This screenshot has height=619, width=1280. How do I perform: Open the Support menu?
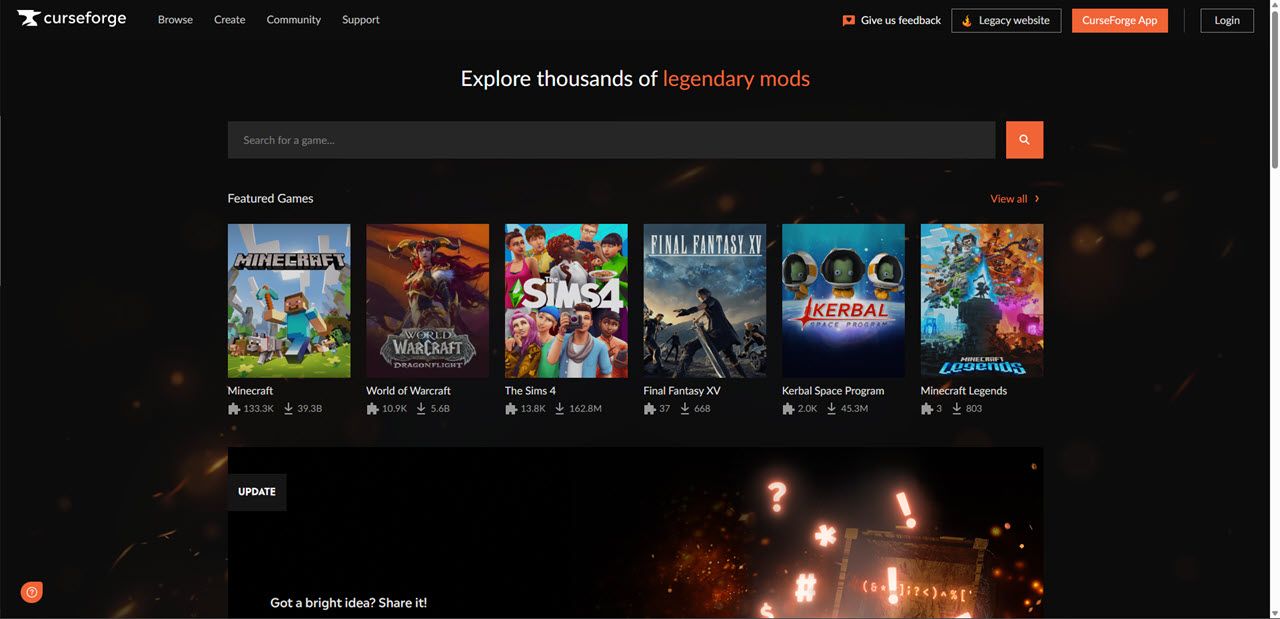tap(361, 20)
